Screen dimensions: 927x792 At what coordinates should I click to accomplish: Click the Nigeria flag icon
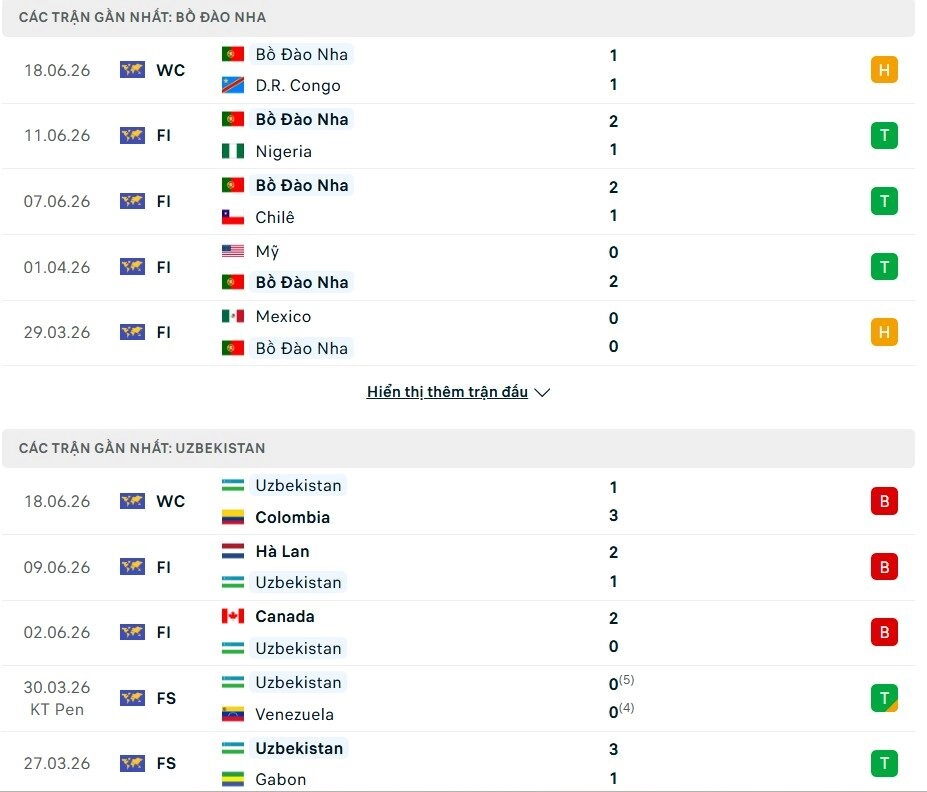click(232, 151)
